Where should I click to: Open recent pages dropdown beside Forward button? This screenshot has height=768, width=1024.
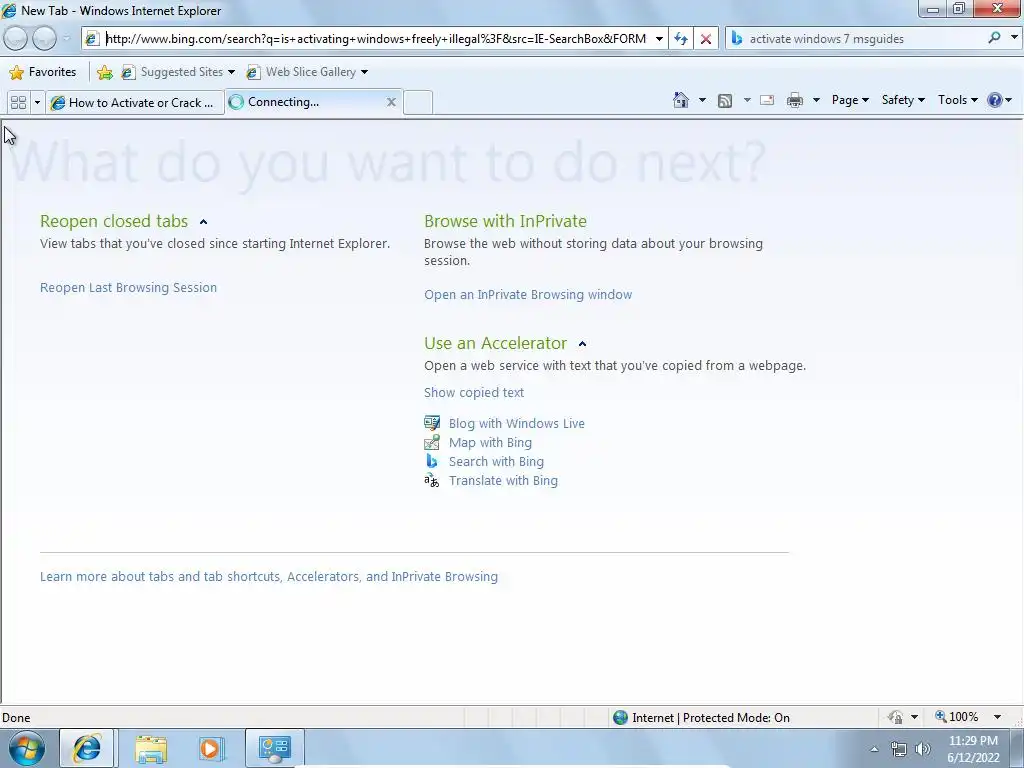[66, 39]
